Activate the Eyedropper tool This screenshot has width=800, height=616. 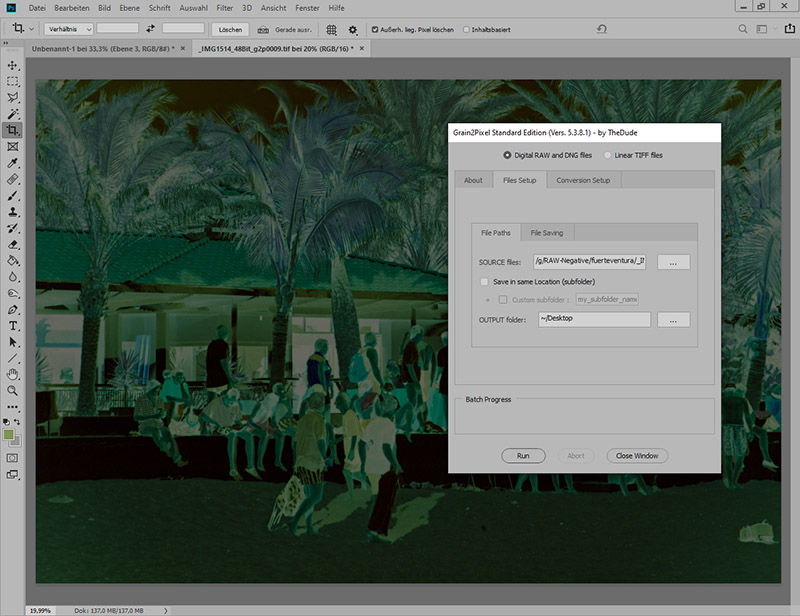13,162
